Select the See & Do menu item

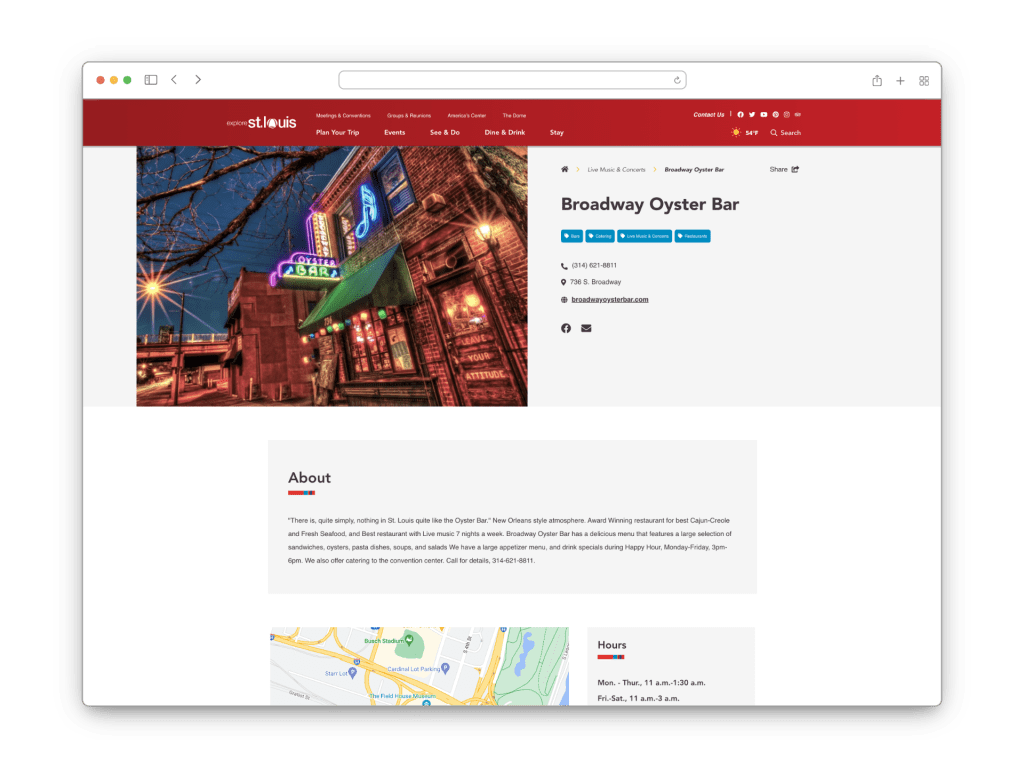click(445, 132)
